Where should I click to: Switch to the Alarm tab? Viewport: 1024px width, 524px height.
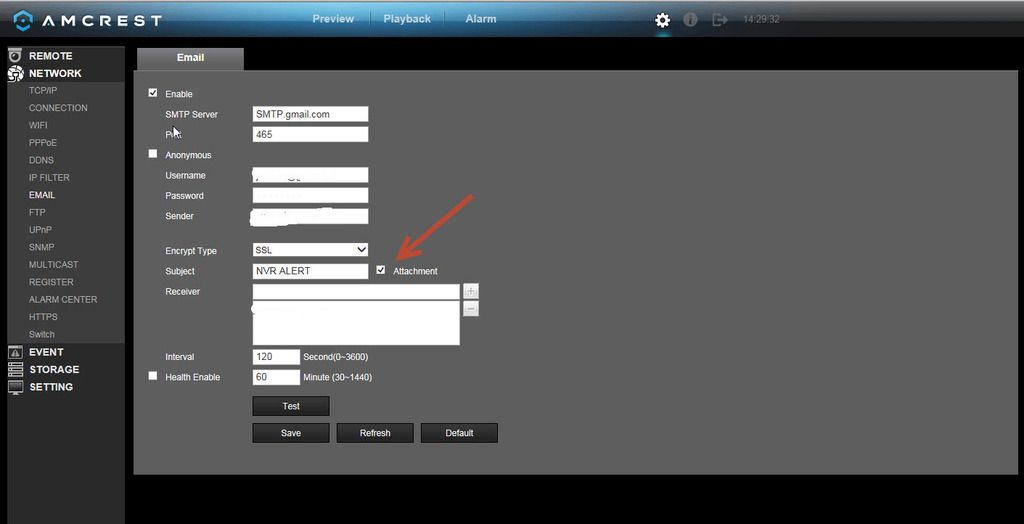(x=481, y=19)
